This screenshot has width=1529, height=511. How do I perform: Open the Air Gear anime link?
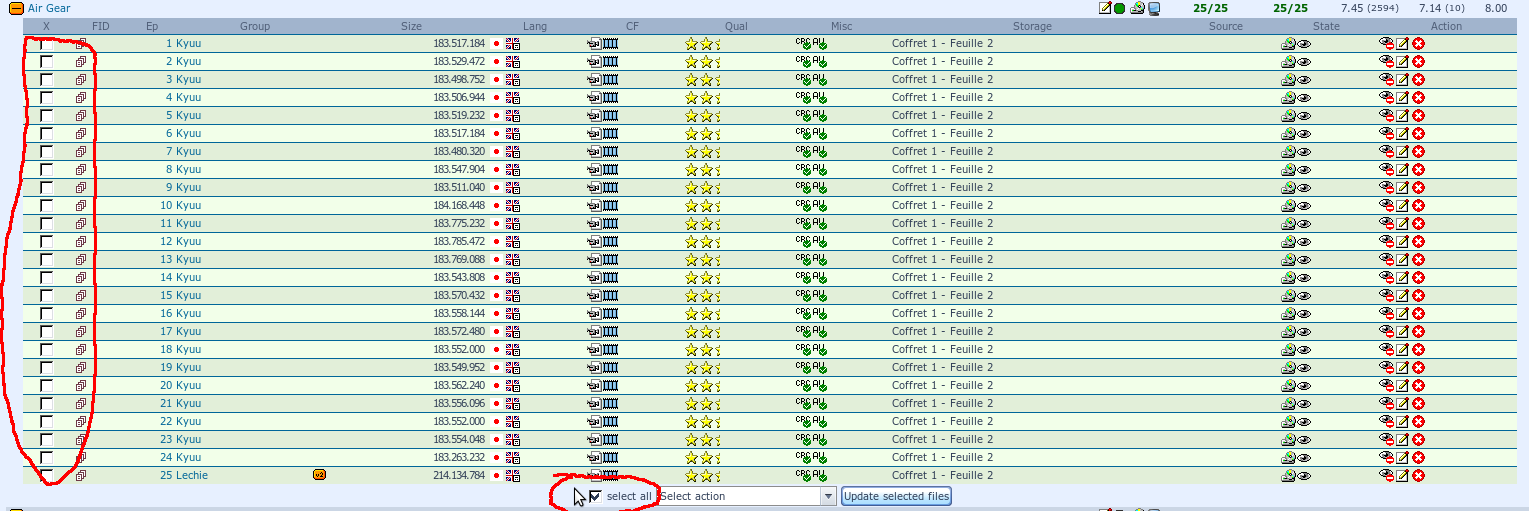click(49, 8)
